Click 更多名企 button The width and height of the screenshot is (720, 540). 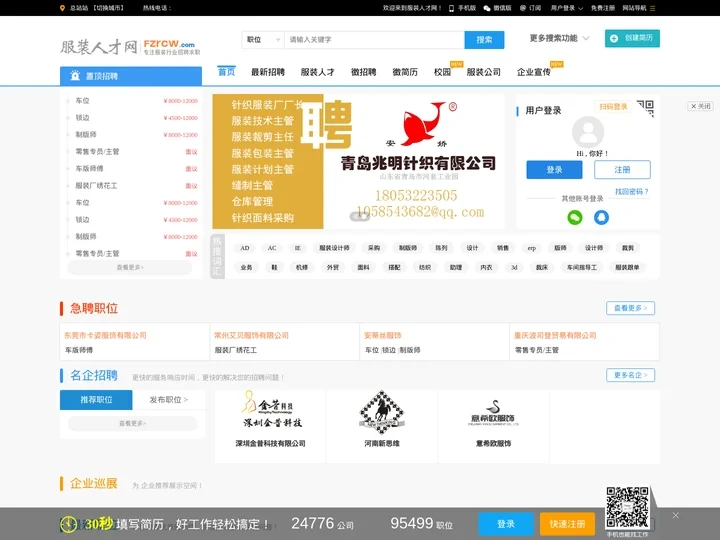coord(630,375)
